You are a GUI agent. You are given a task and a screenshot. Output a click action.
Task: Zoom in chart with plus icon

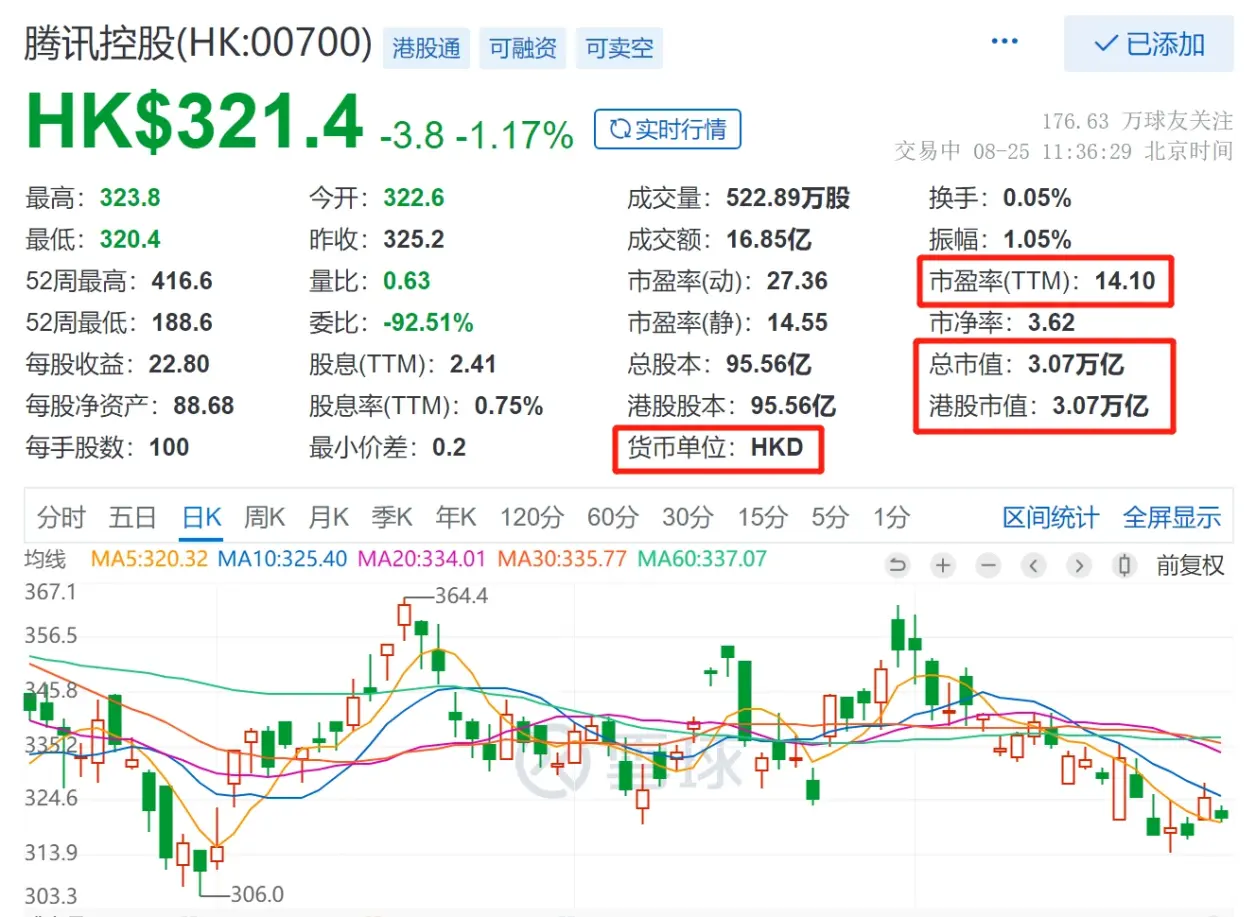click(943, 566)
